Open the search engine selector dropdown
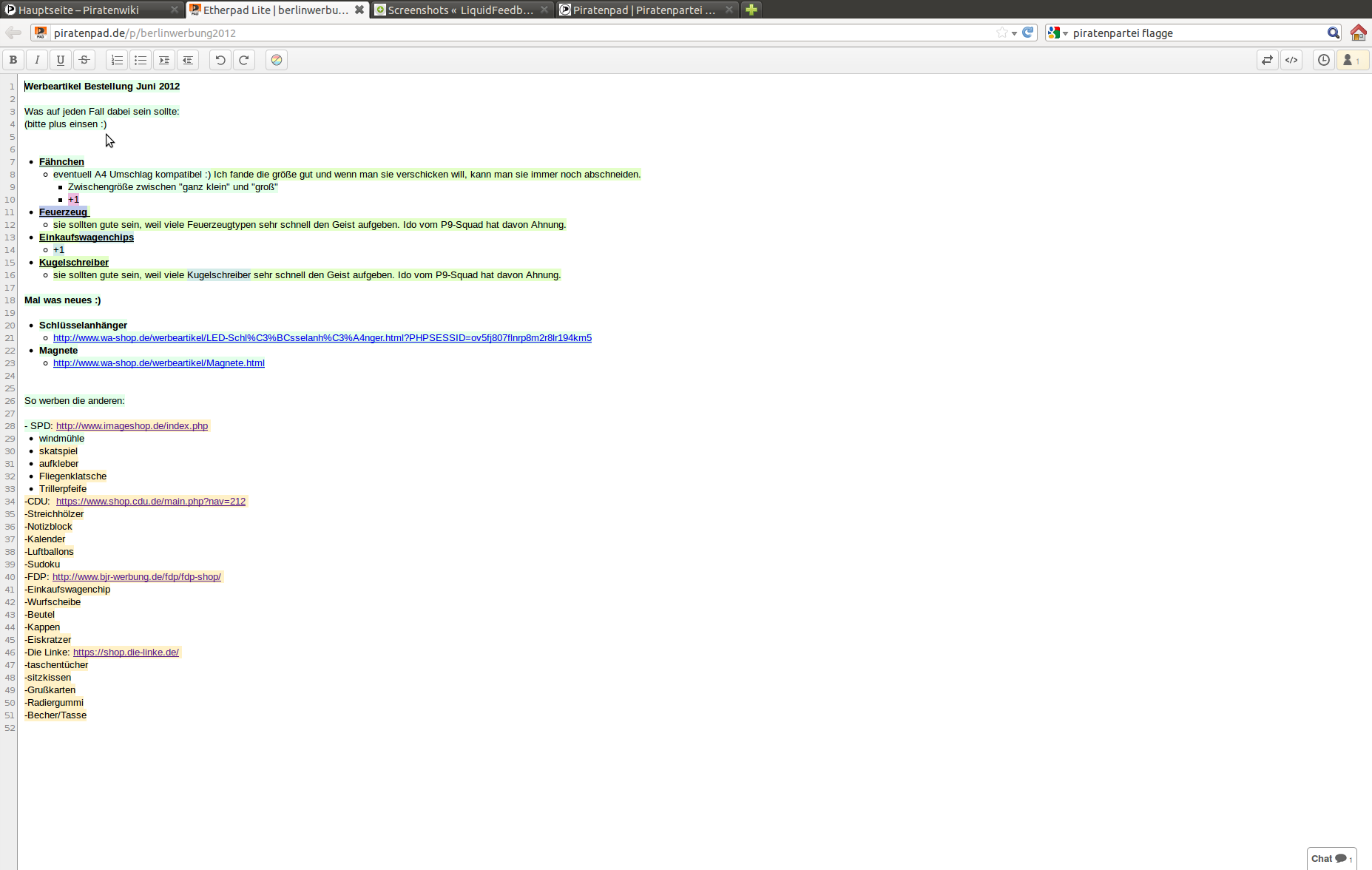 (x=1058, y=33)
